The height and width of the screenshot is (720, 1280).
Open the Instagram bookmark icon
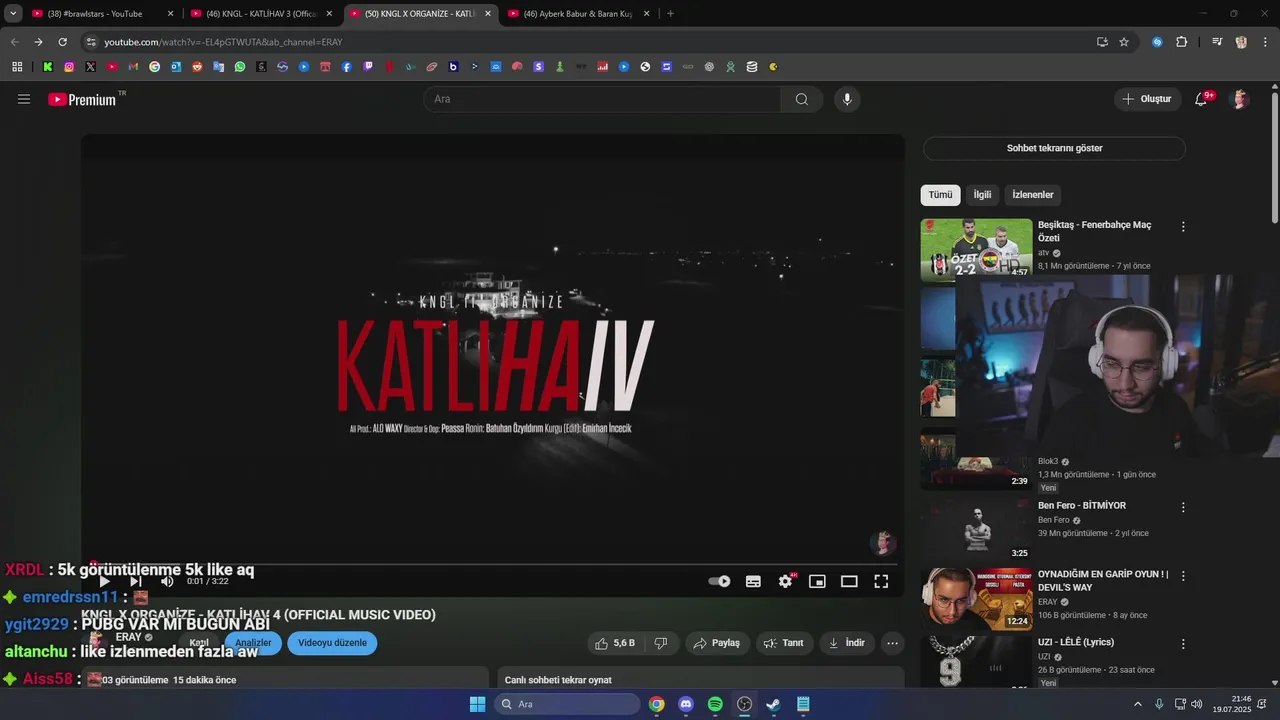click(69, 67)
